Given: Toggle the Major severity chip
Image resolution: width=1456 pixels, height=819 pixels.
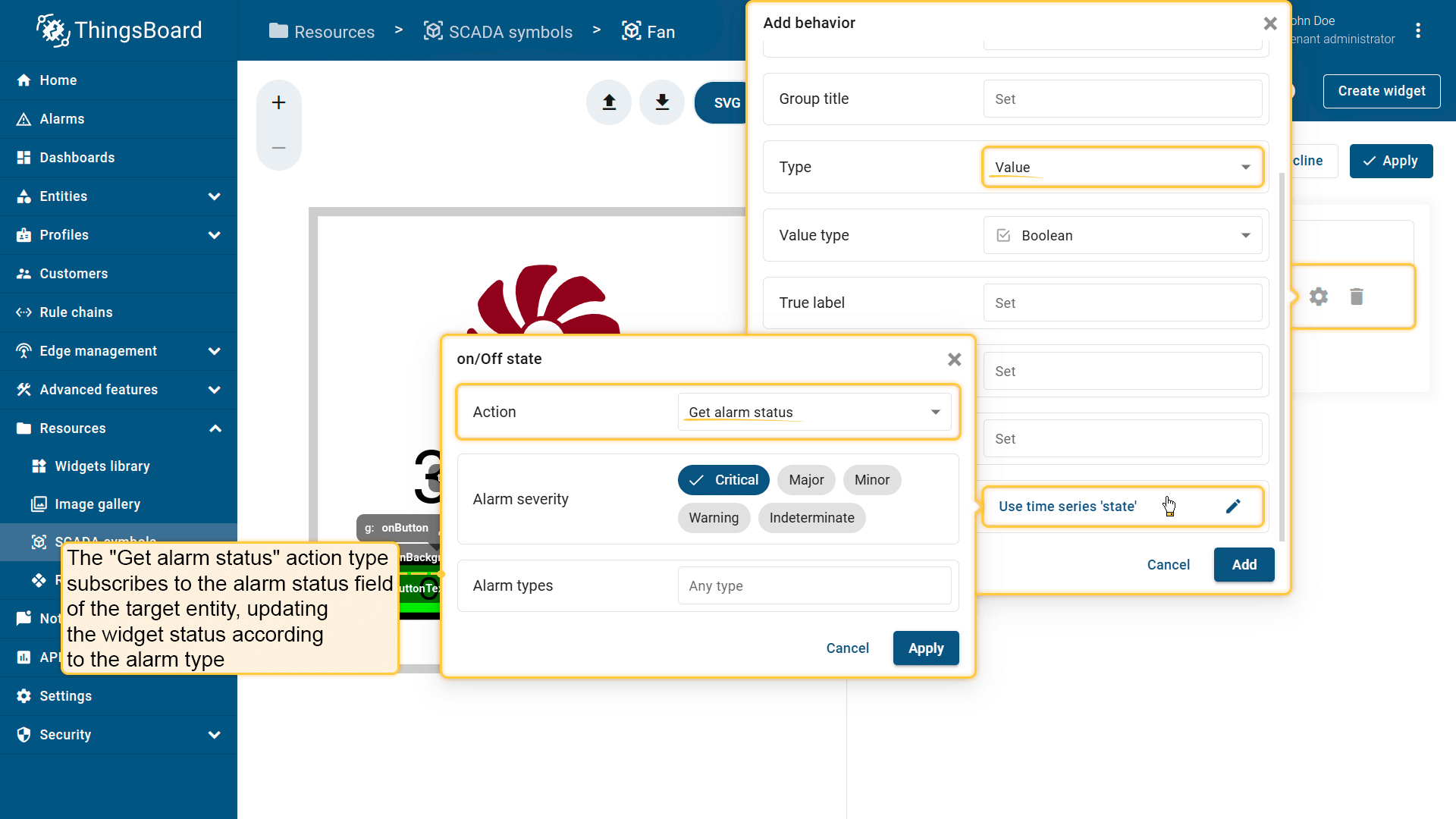Looking at the screenshot, I should [x=805, y=480].
